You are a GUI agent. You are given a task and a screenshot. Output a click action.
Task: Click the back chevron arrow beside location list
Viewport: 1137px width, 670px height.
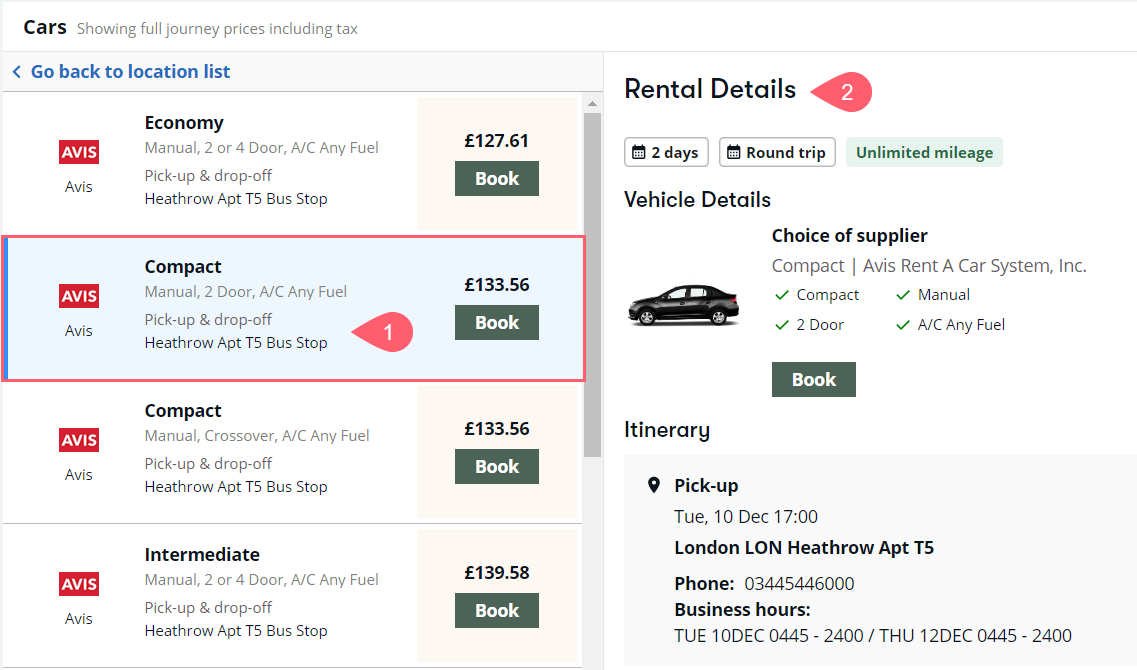coord(17,72)
